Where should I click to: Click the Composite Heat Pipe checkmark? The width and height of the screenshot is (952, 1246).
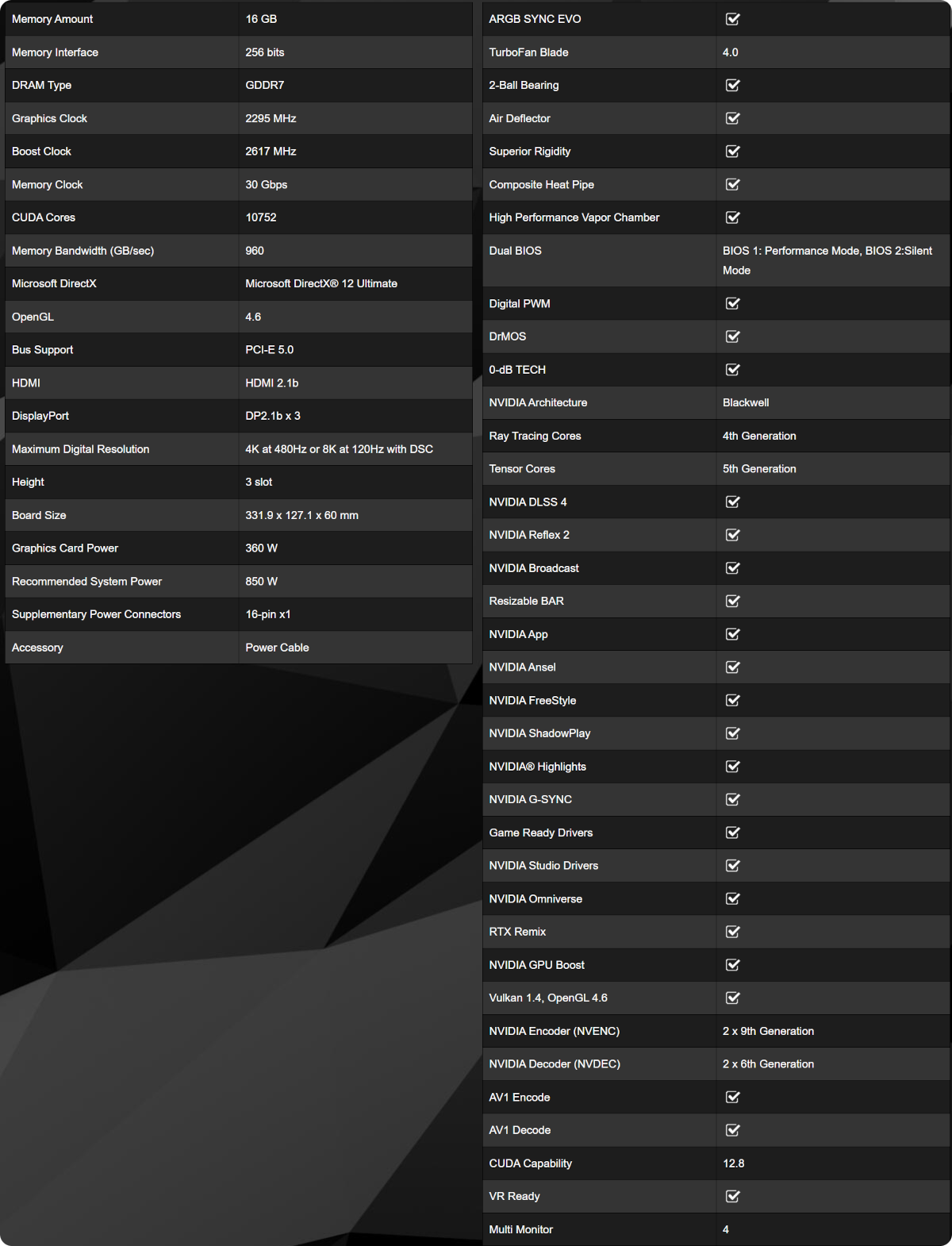click(733, 184)
